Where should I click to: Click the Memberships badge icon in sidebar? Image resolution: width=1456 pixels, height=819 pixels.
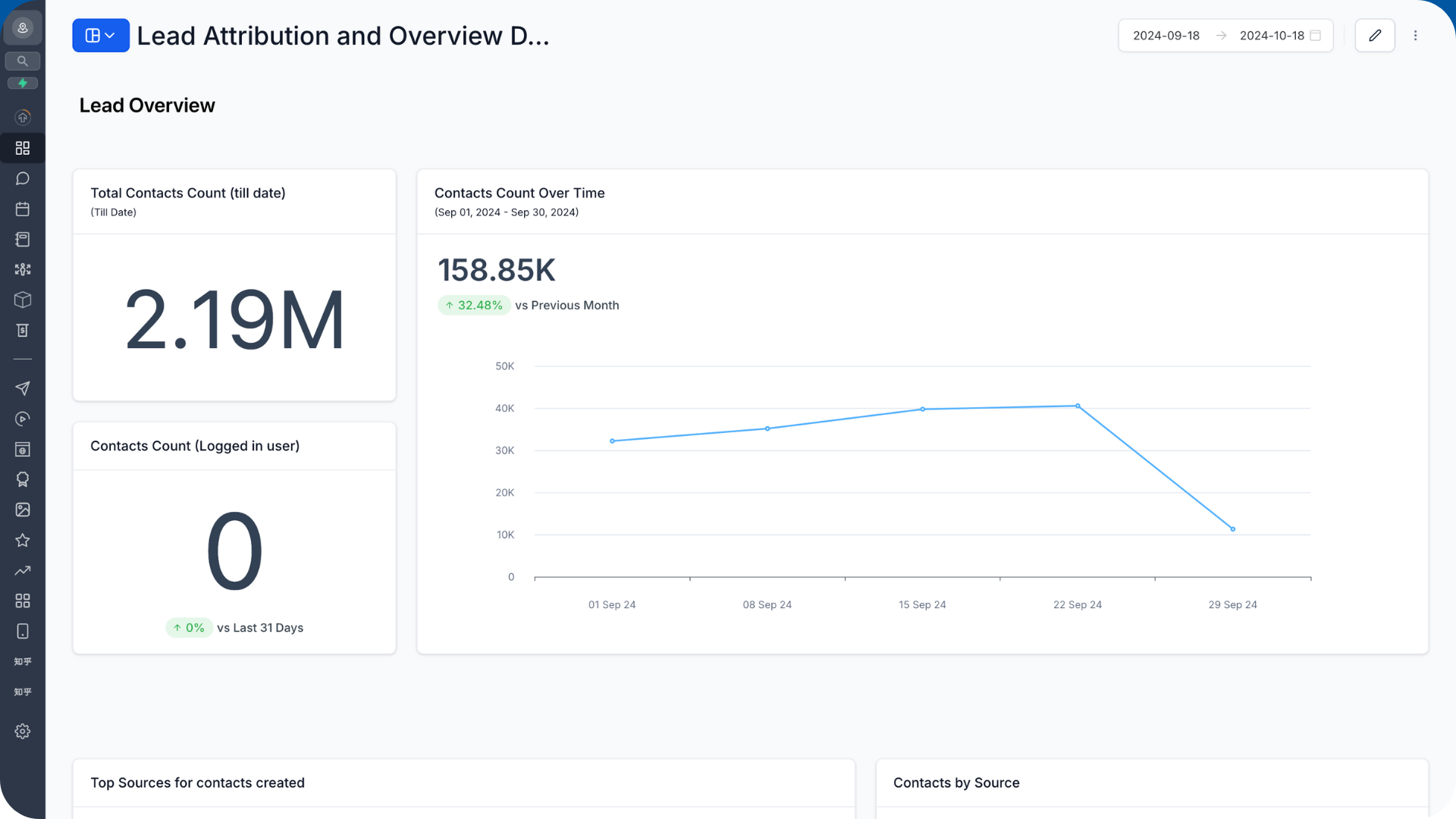pos(23,479)
